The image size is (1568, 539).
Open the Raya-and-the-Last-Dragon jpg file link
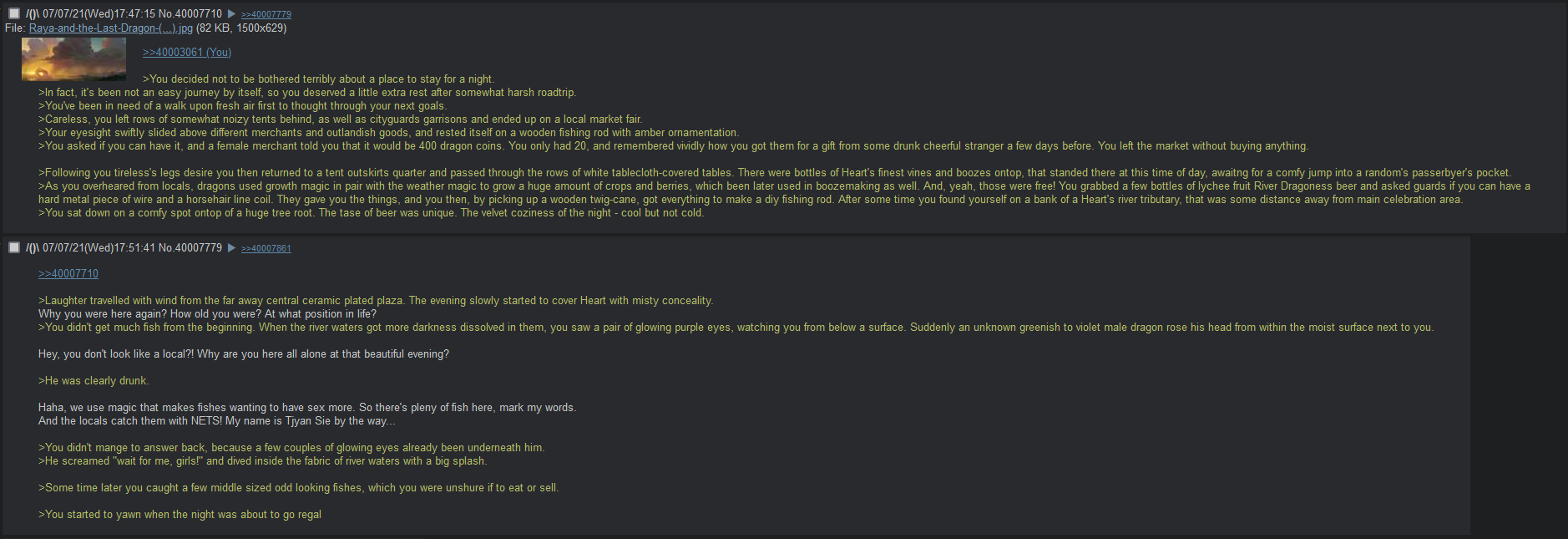(x=111, y=28)
